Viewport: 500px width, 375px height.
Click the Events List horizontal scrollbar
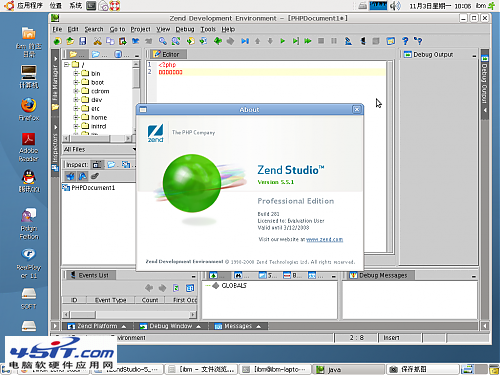[x=129, y=314]
